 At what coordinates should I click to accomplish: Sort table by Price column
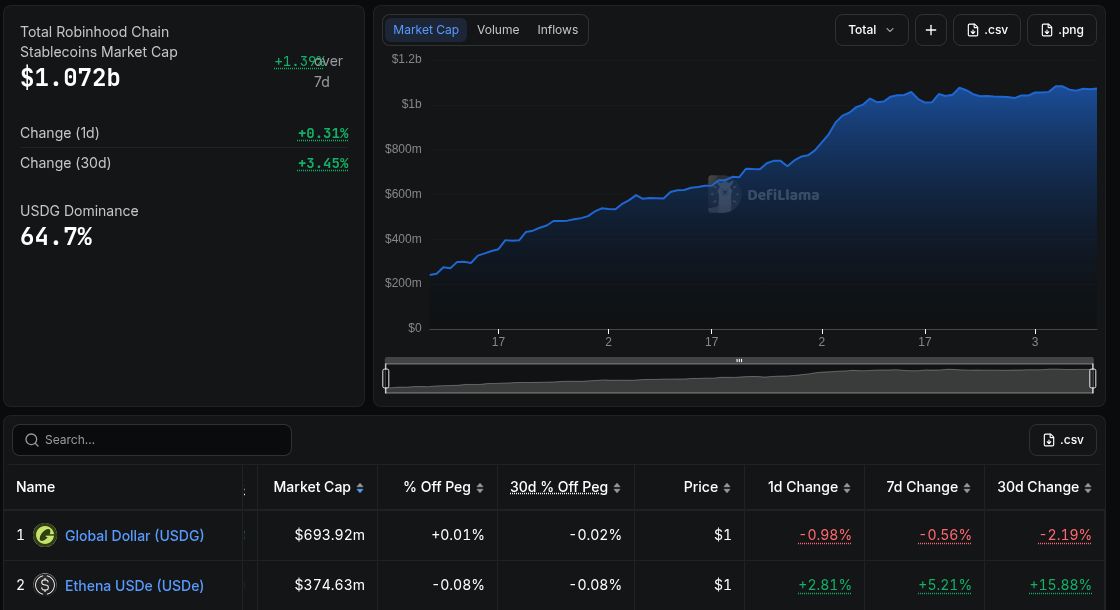[x=707, y=487]
